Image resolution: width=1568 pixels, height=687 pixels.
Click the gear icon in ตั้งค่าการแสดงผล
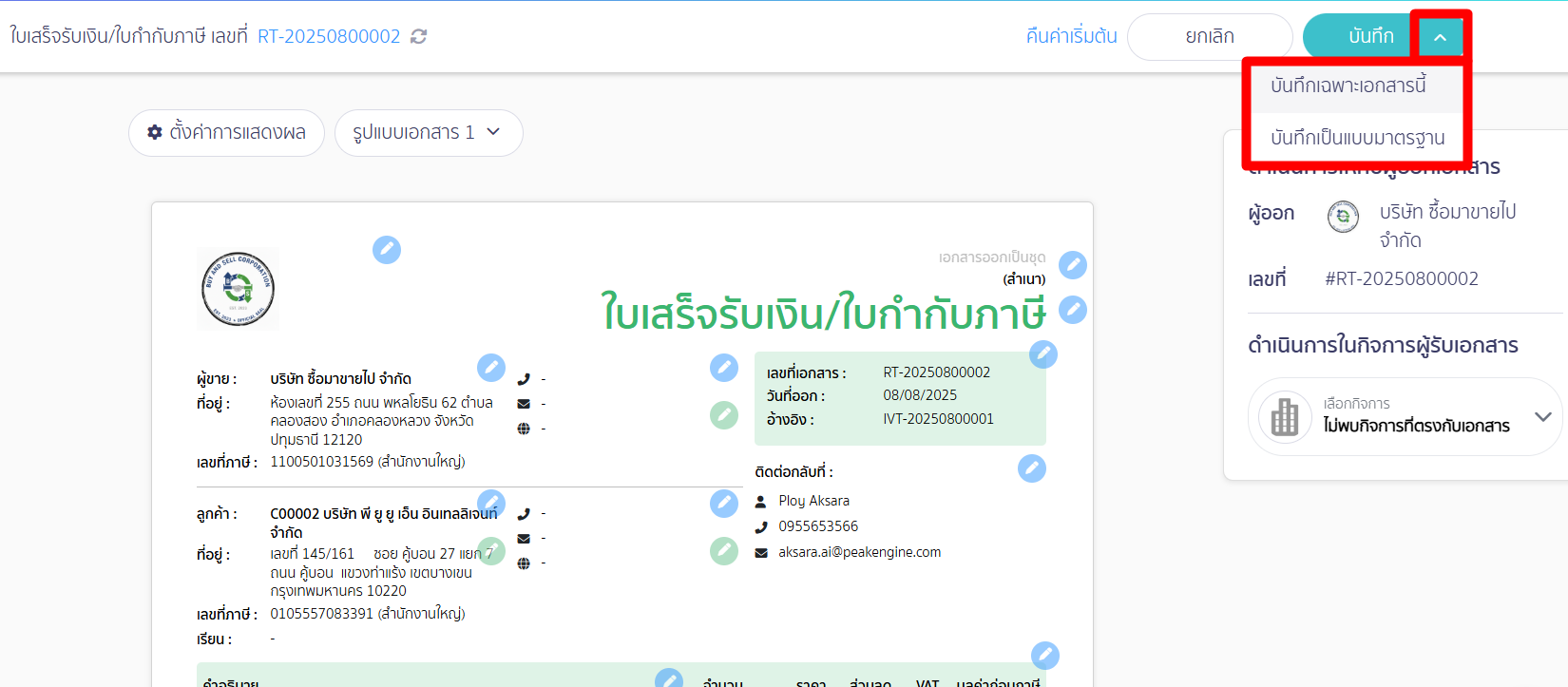pos(155,132)
